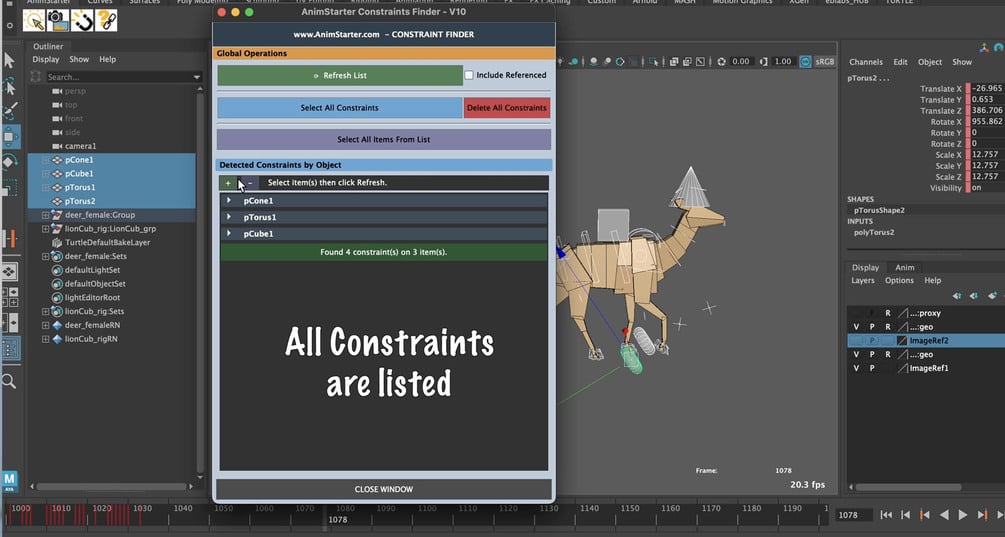Click Select All Items From List

click(383, 139)
